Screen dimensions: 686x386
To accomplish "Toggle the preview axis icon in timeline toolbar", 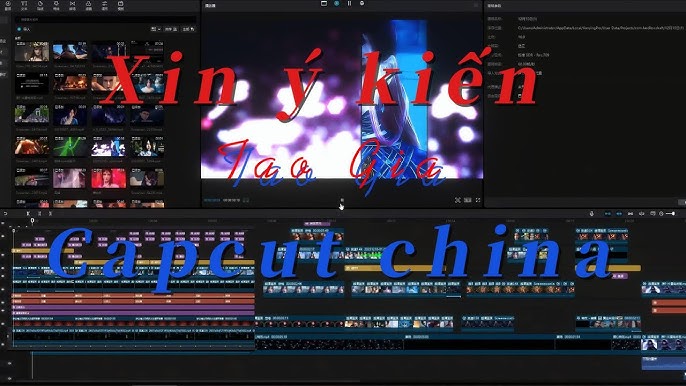I will (642, 214).
